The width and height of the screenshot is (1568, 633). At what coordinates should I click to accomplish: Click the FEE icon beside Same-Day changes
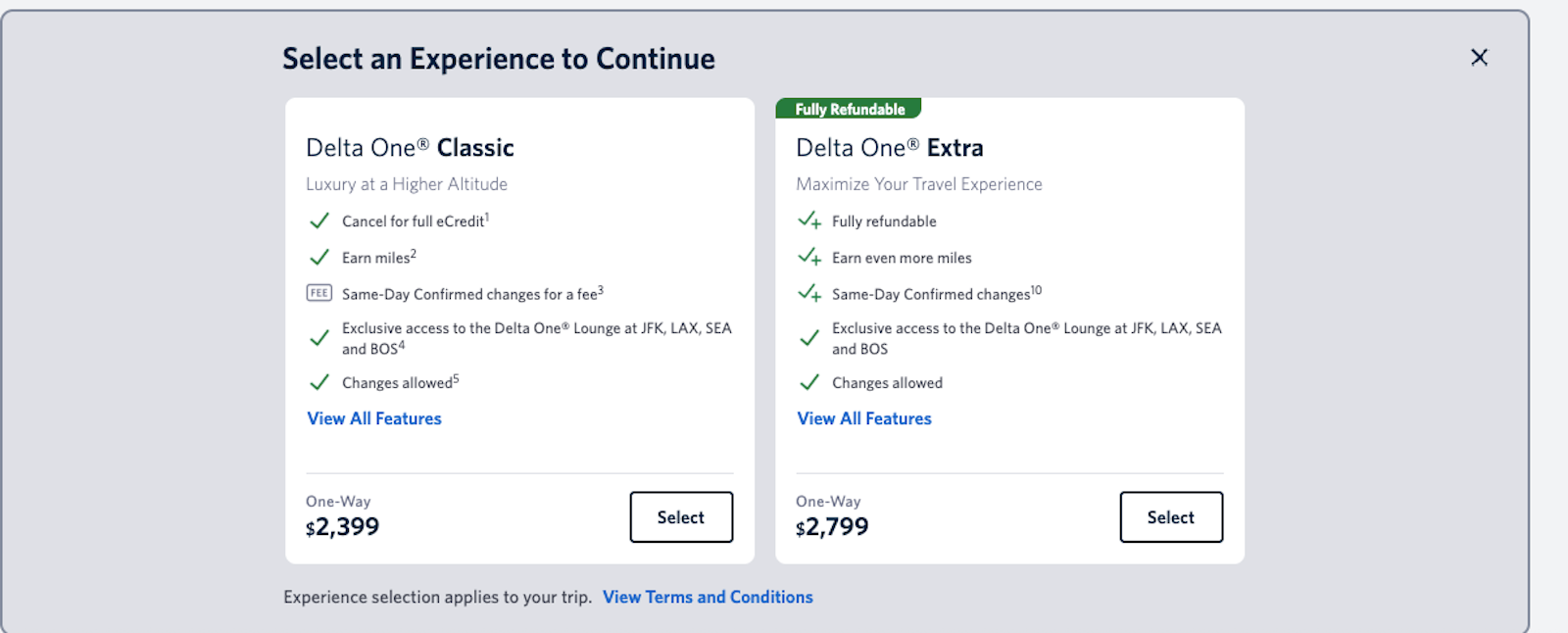(x=319, y=293)
